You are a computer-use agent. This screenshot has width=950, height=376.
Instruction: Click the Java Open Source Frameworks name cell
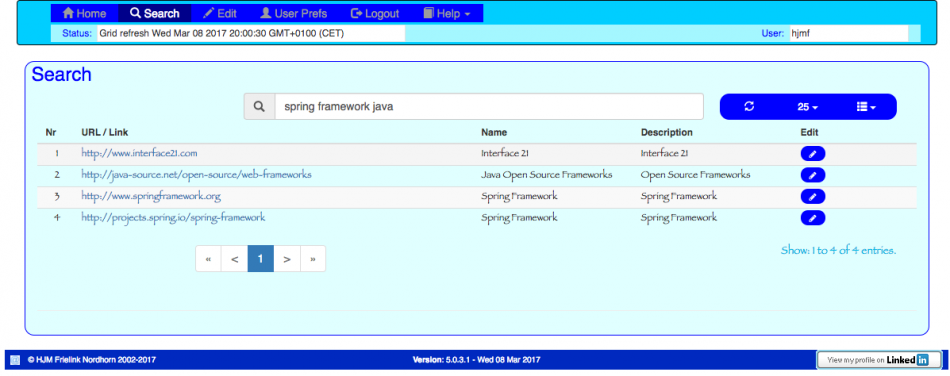pos(546,175)
